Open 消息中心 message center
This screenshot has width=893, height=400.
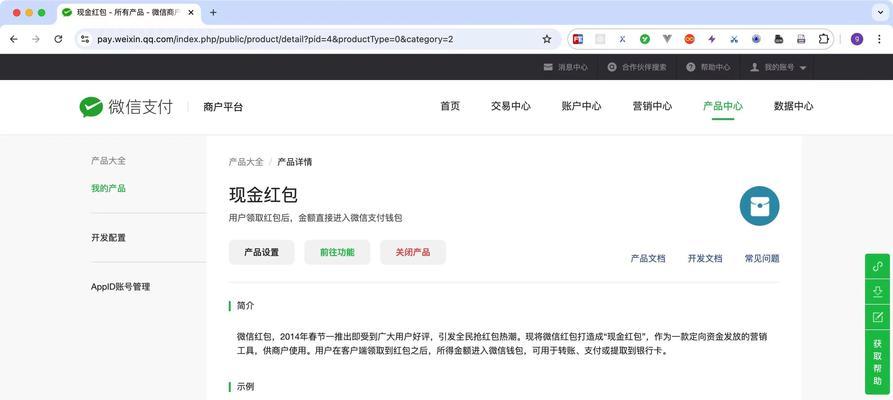566,67
